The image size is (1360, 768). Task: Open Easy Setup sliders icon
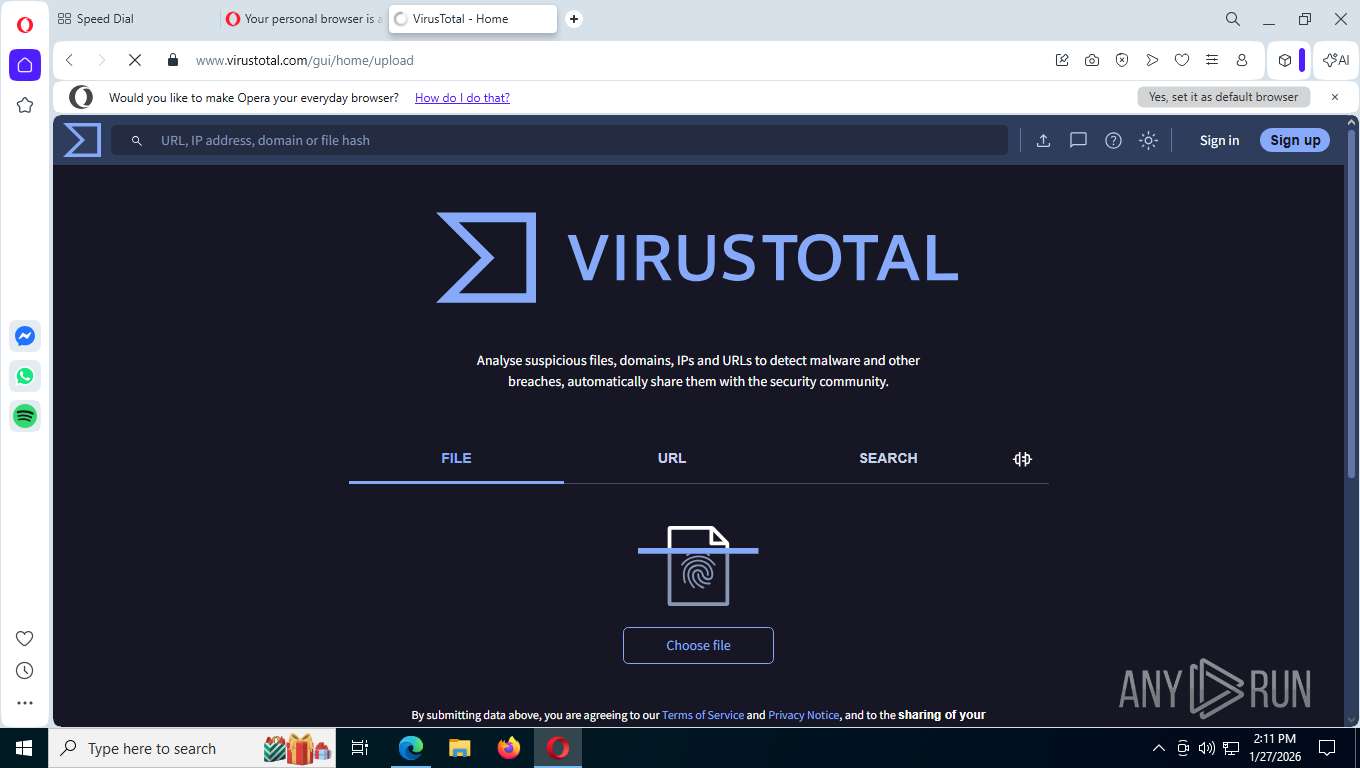1212,60
